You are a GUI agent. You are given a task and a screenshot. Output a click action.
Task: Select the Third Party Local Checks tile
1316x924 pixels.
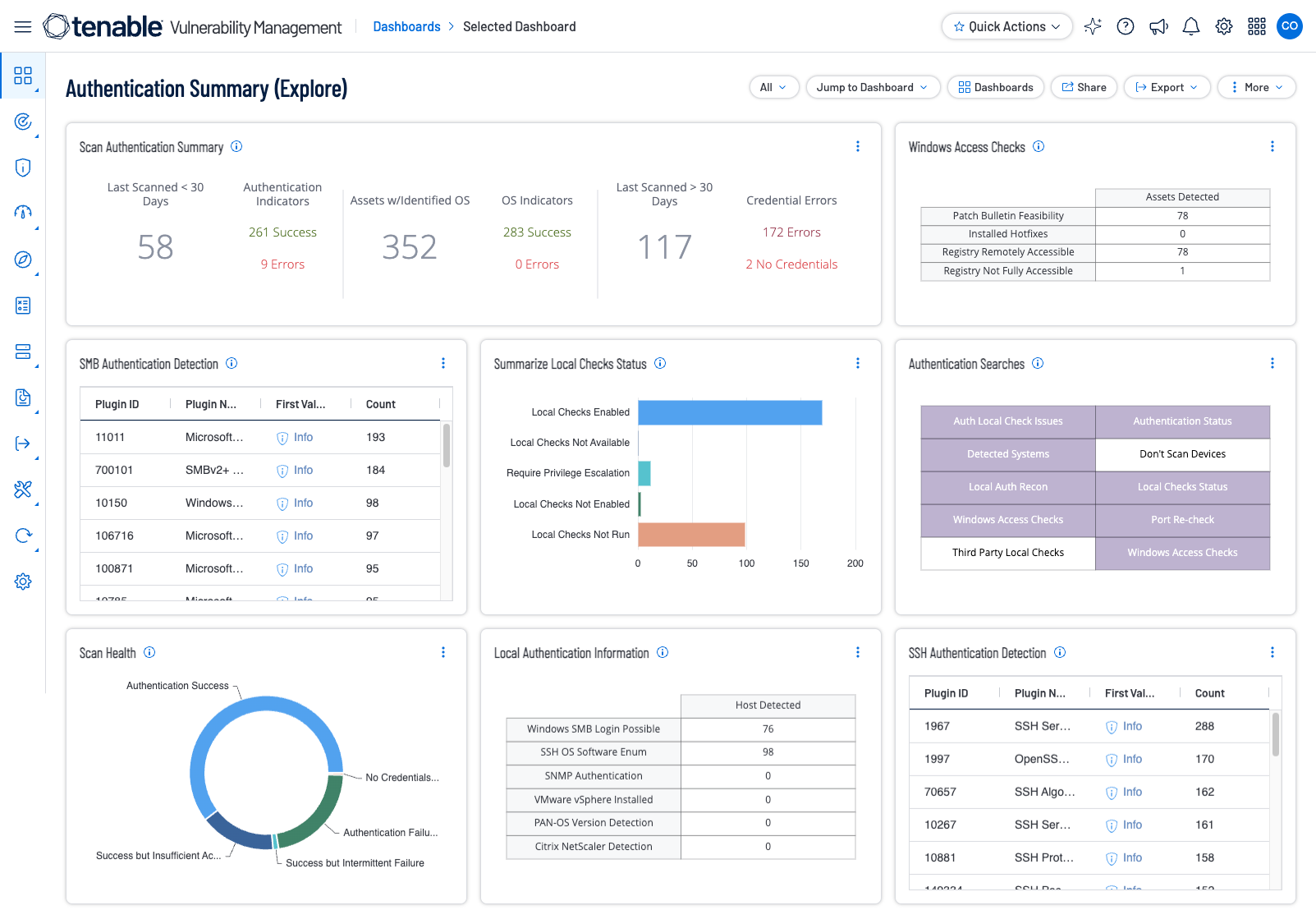coord(1007,553)
